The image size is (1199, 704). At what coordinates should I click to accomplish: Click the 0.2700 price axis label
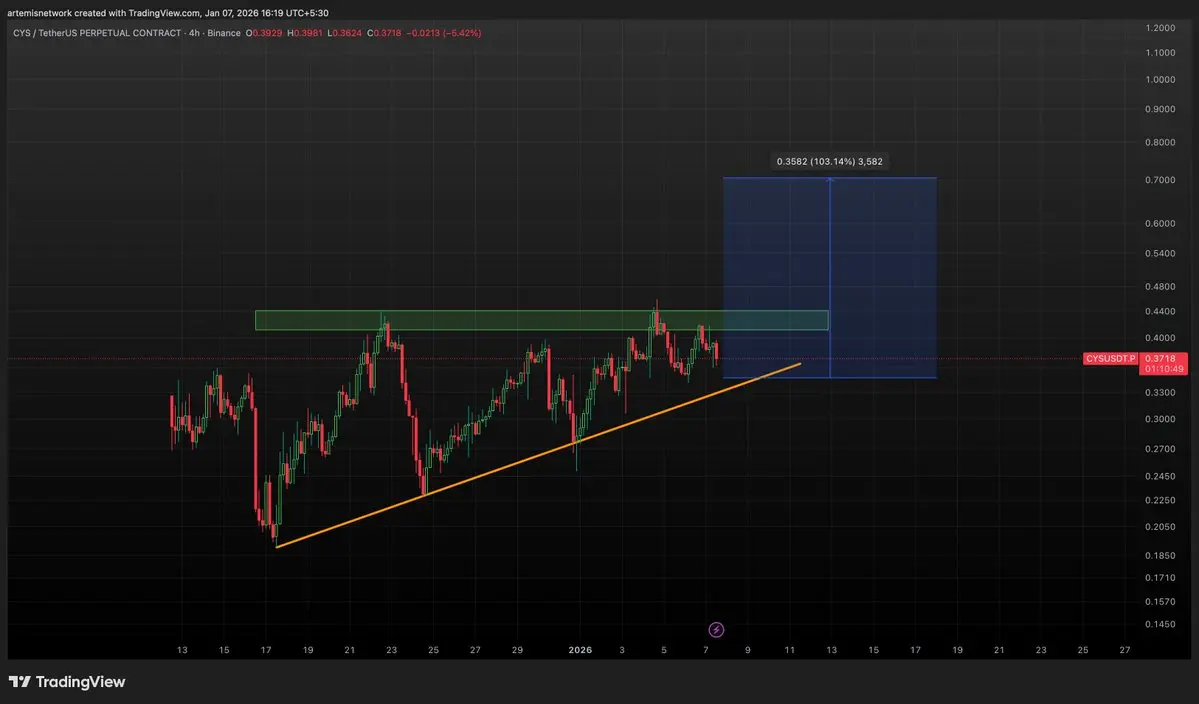tap(1160, 449)
